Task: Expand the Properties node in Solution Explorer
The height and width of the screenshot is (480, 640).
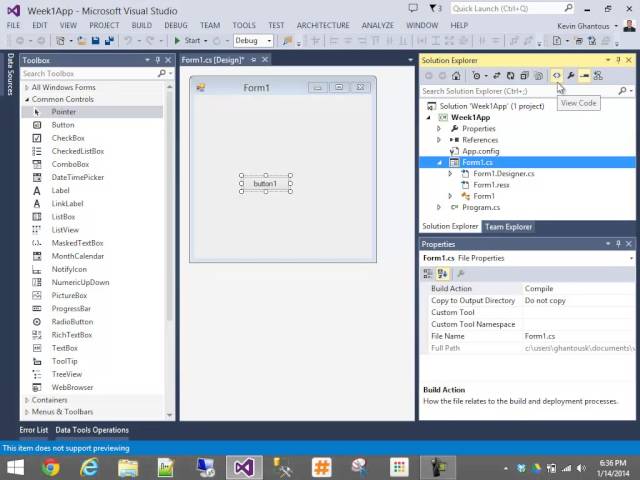Action: tap(439, 129)
